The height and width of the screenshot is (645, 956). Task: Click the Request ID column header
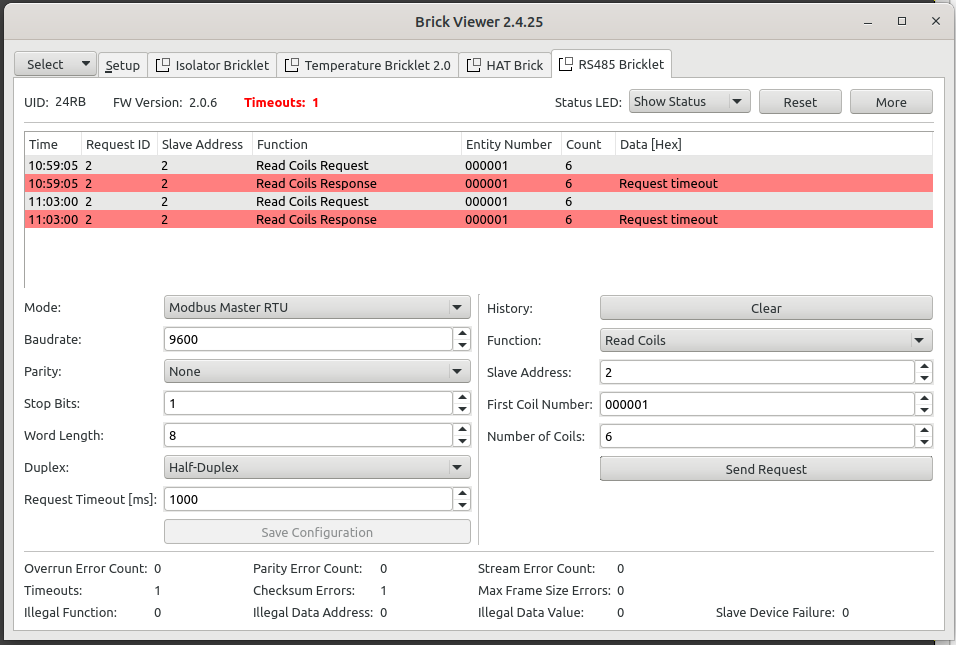pyautogui.click(x=119, y=144)
